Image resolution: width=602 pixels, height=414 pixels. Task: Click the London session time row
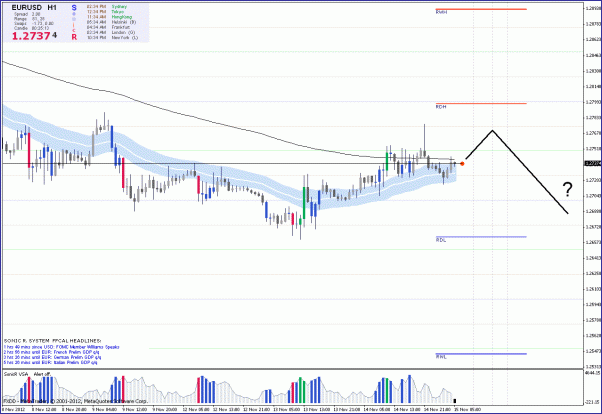pos(111,33)
